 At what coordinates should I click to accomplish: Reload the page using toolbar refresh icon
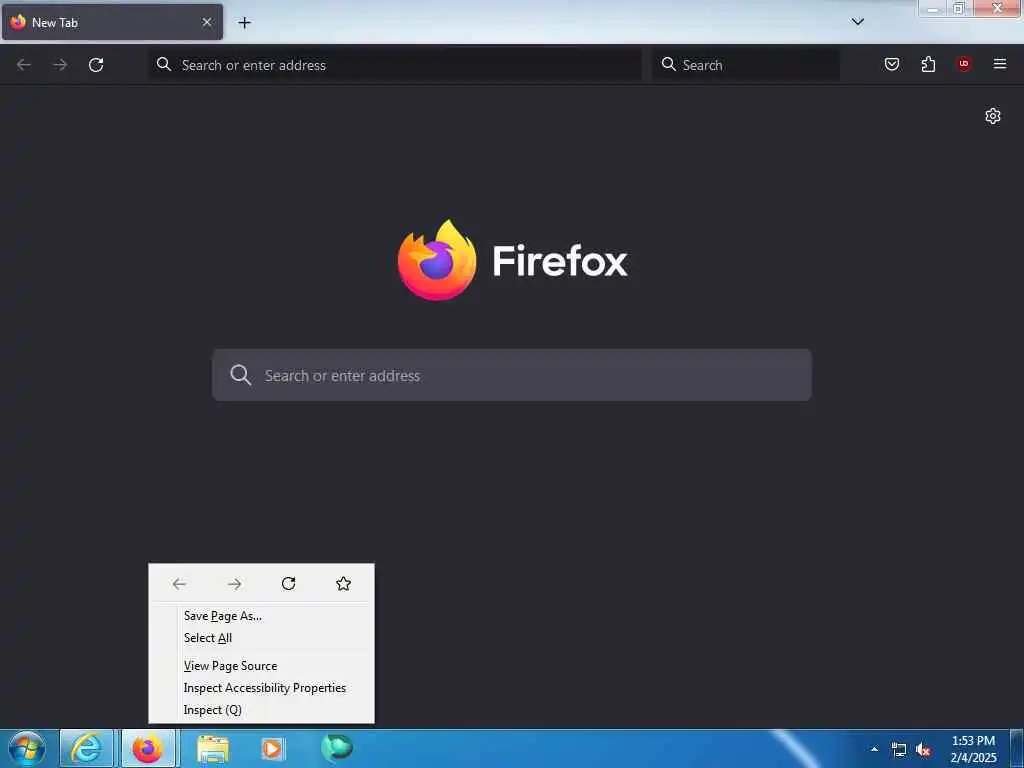[96, 65]
